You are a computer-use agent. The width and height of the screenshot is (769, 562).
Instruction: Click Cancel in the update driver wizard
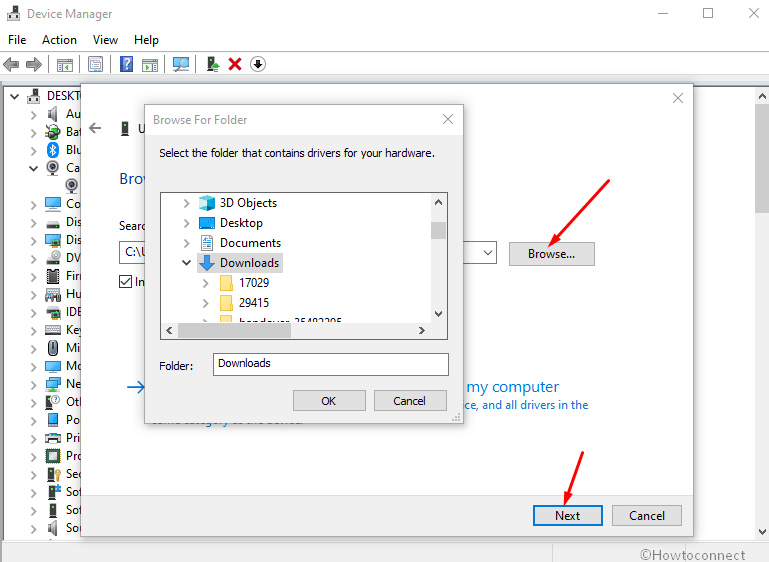[x=647, y=515]
